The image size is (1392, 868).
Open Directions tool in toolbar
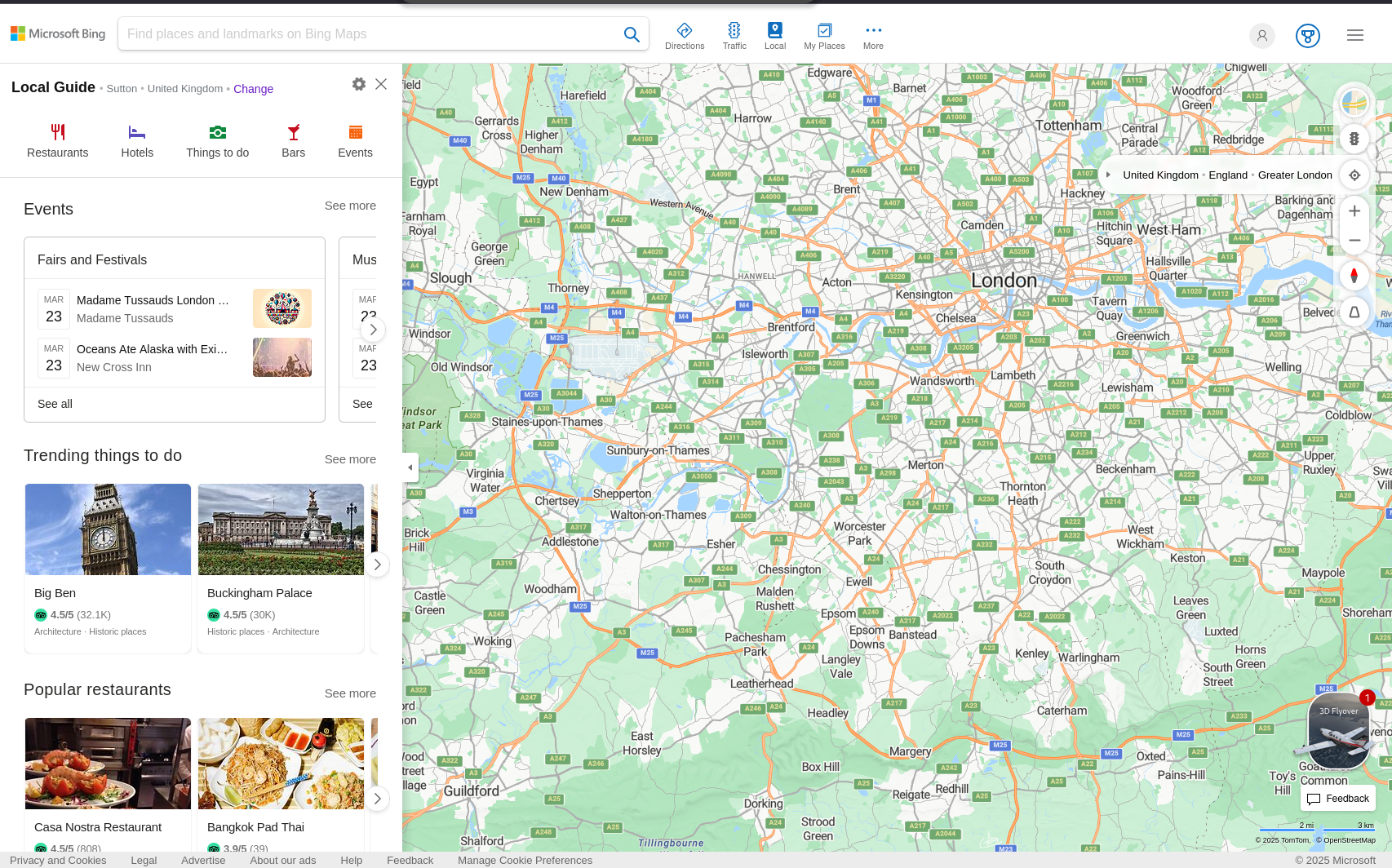[685, 36]
